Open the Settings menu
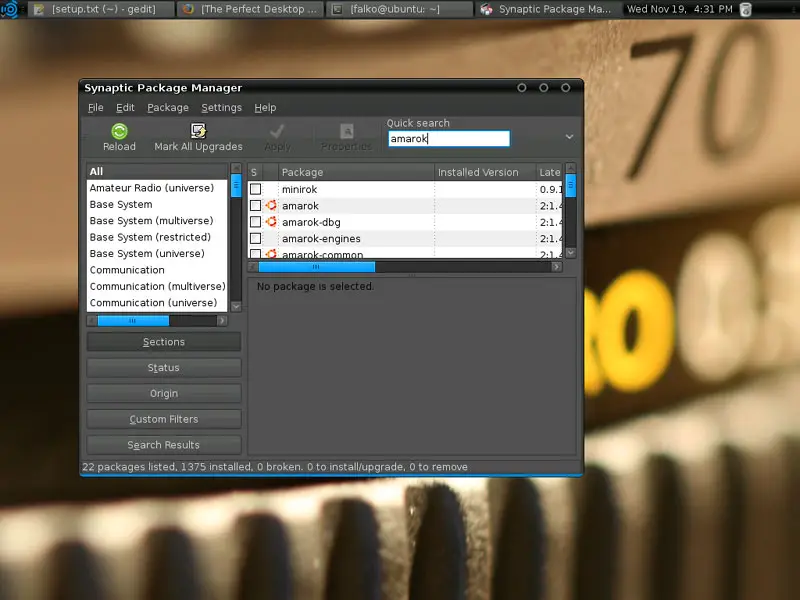This screenshot has width=800, height=600. pos(221,108)
